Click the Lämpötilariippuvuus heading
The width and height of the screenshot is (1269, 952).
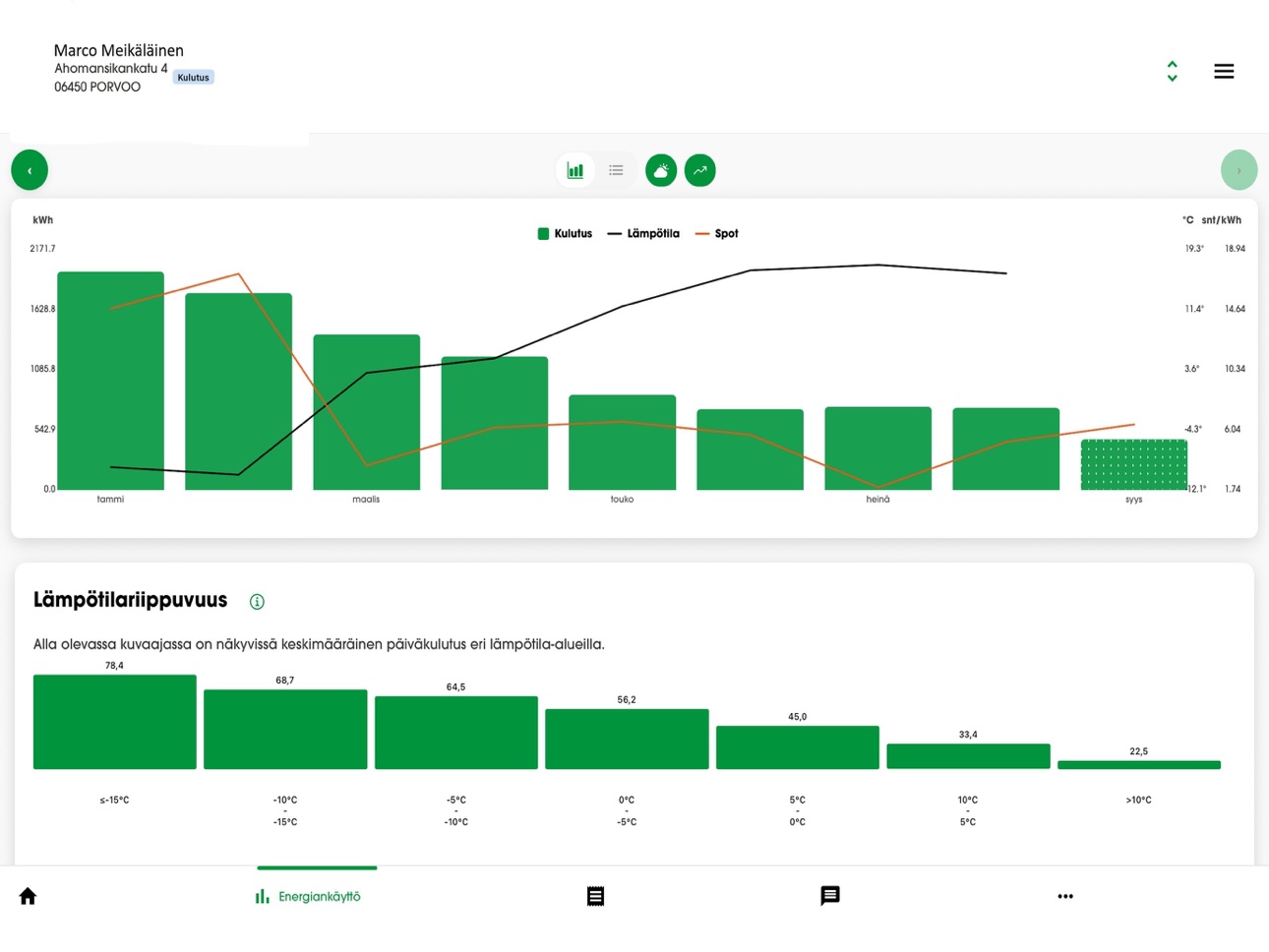[130, 600]
